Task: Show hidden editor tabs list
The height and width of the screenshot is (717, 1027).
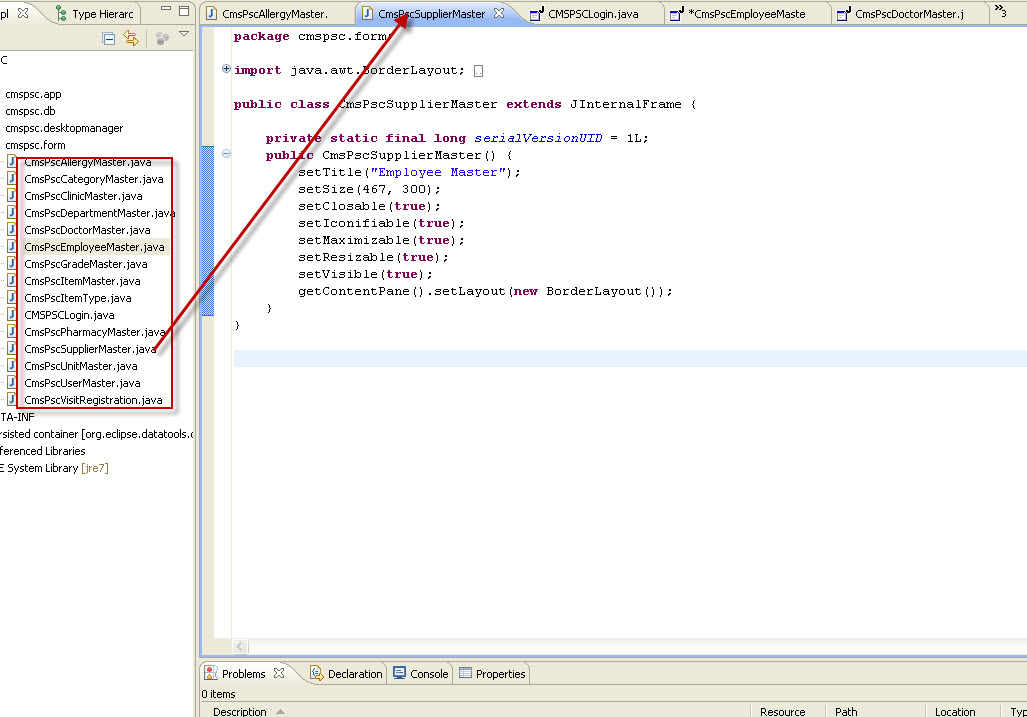Action: pos(1000,10)
